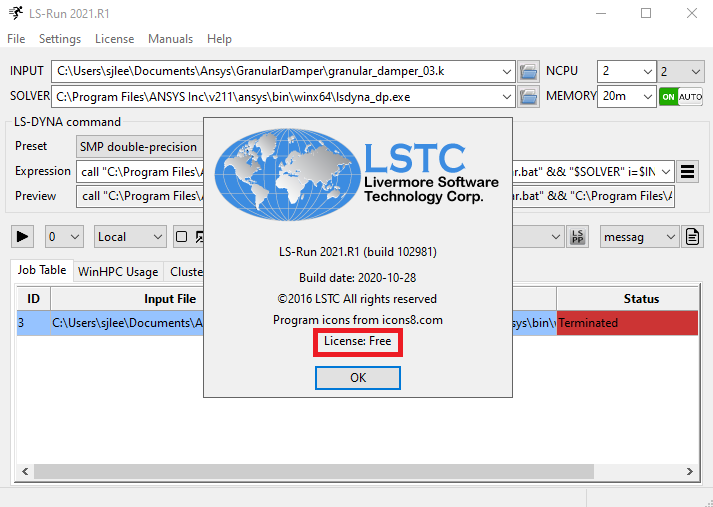Tick the checkbox next to Local
Viewport: 713px width, 507px height.
[181, 236]
